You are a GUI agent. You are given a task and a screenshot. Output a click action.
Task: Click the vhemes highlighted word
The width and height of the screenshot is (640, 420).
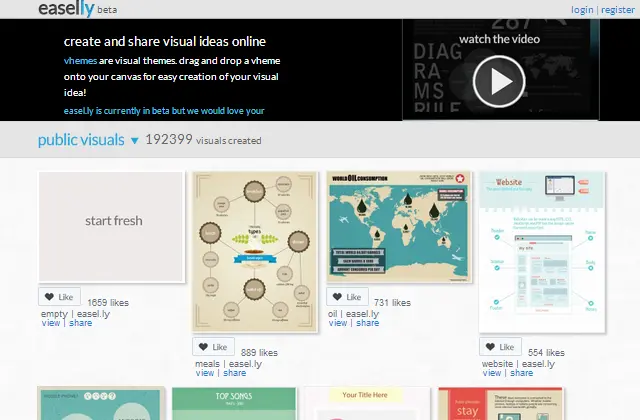pyautogui.click(x=81, y=60)
